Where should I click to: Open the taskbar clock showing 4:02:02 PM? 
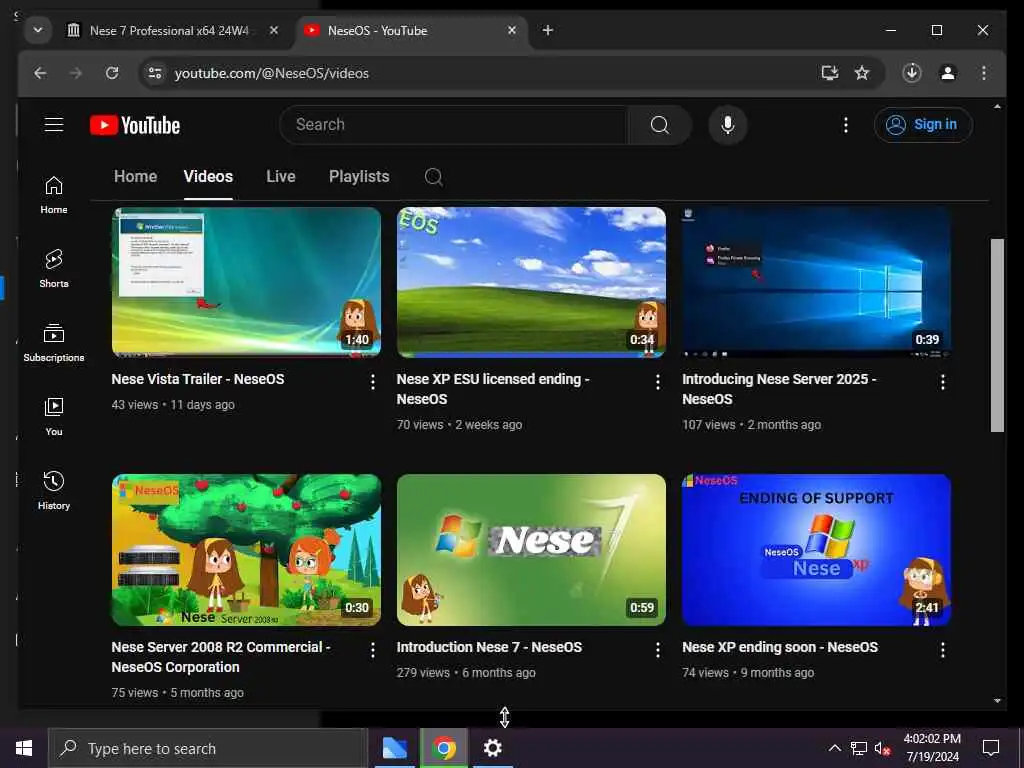[x=932, y=748]
